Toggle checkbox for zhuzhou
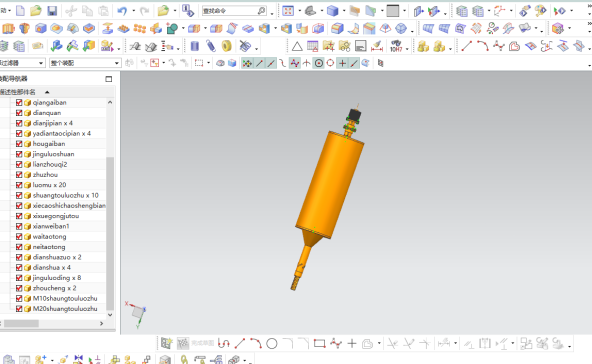This screenshot has width=592, height=364. (x=19, y=174)
